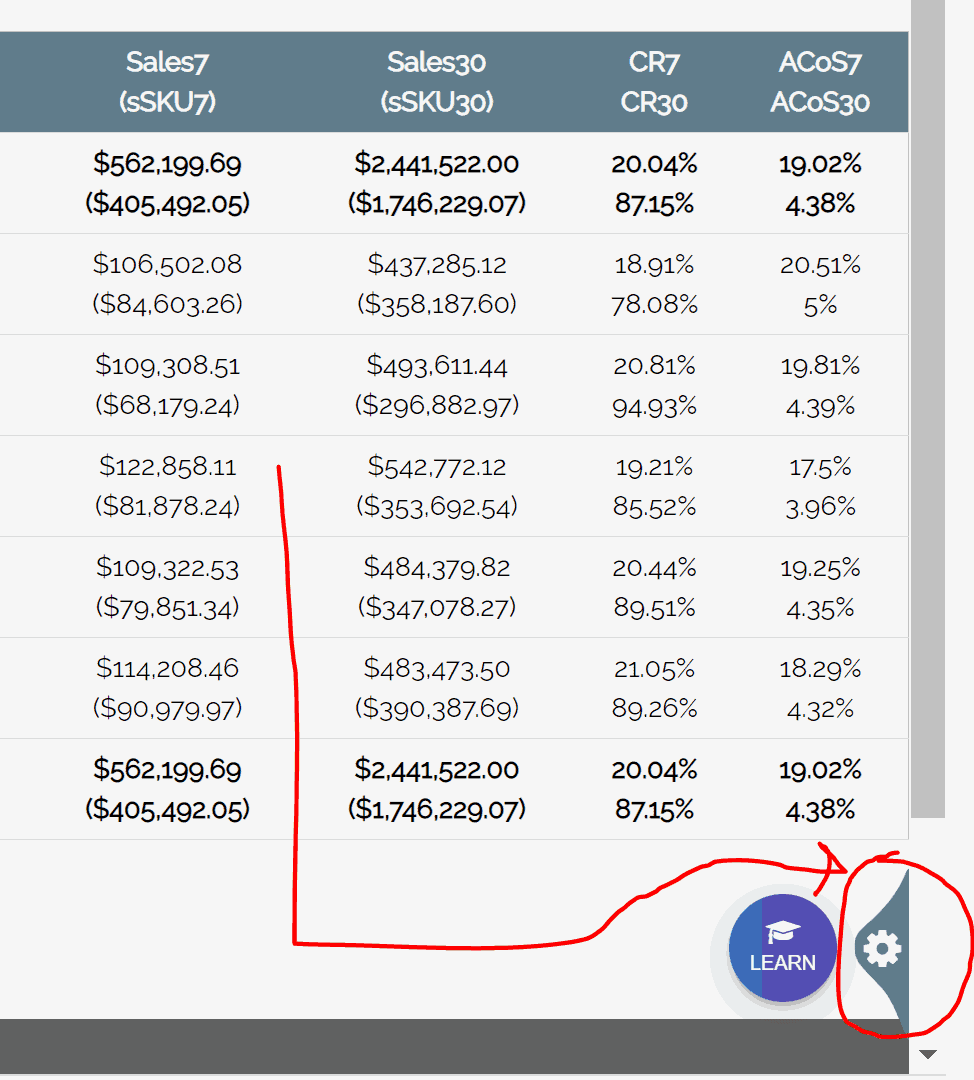
Task: Sort by the Sales7 (sSKU7) column header
Action: [166, 81]
